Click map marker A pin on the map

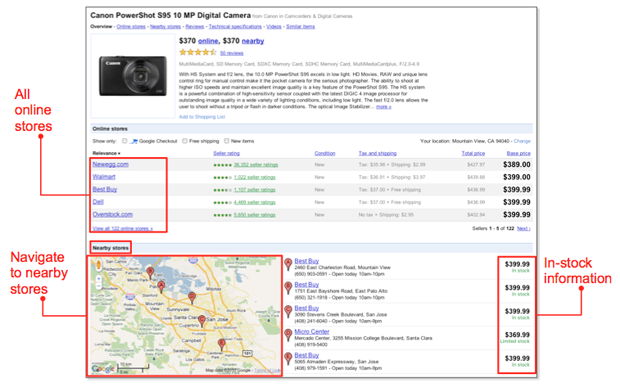(x=161, y=286)
